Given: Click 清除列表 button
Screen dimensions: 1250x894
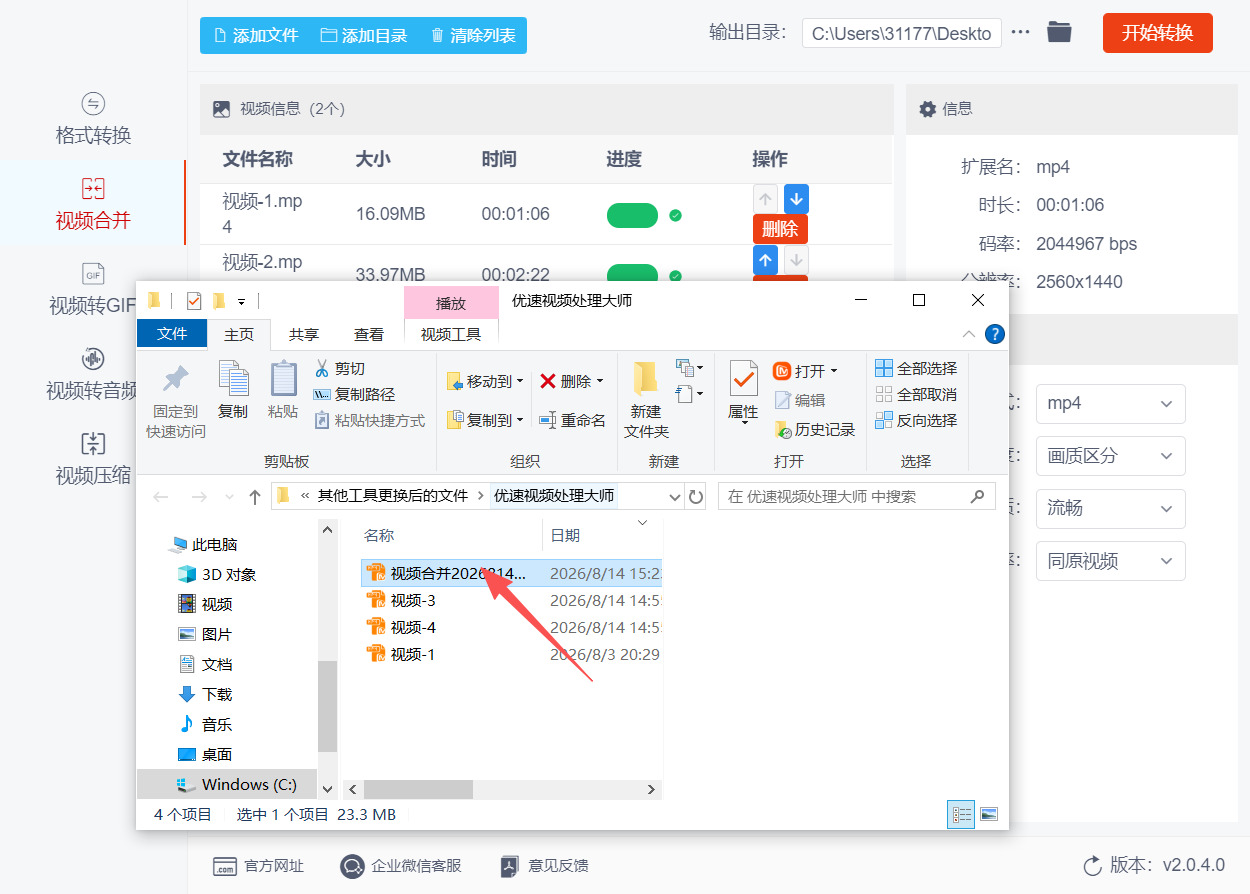Looking at the screenshot, I should coord(473,35).
